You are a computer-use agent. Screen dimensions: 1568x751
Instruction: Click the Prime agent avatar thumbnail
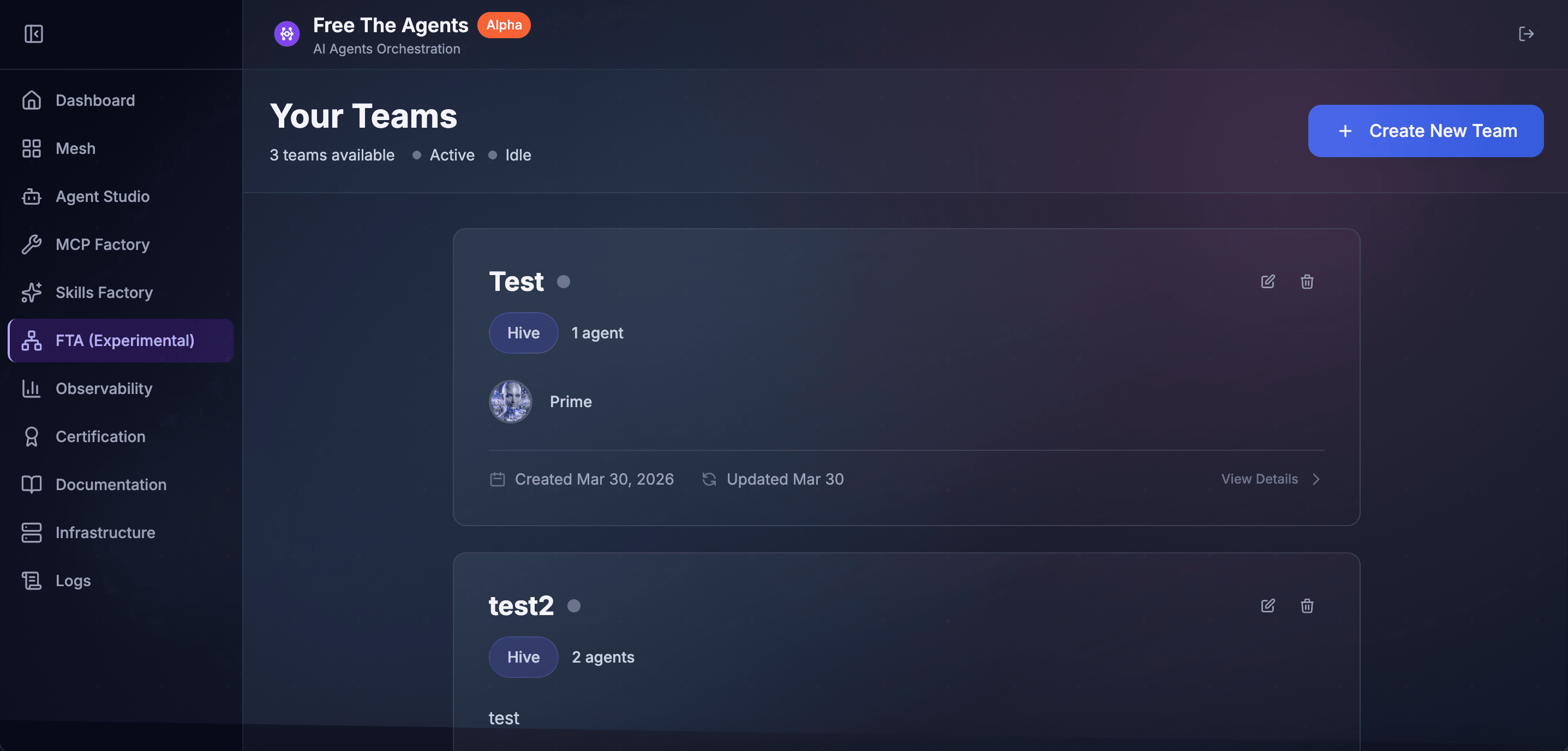point(511,401)
